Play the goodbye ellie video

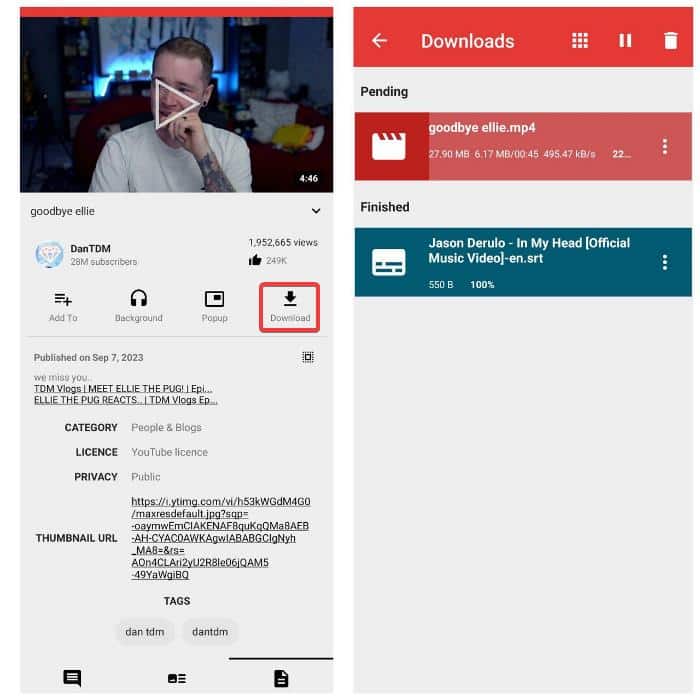[176, 104]
